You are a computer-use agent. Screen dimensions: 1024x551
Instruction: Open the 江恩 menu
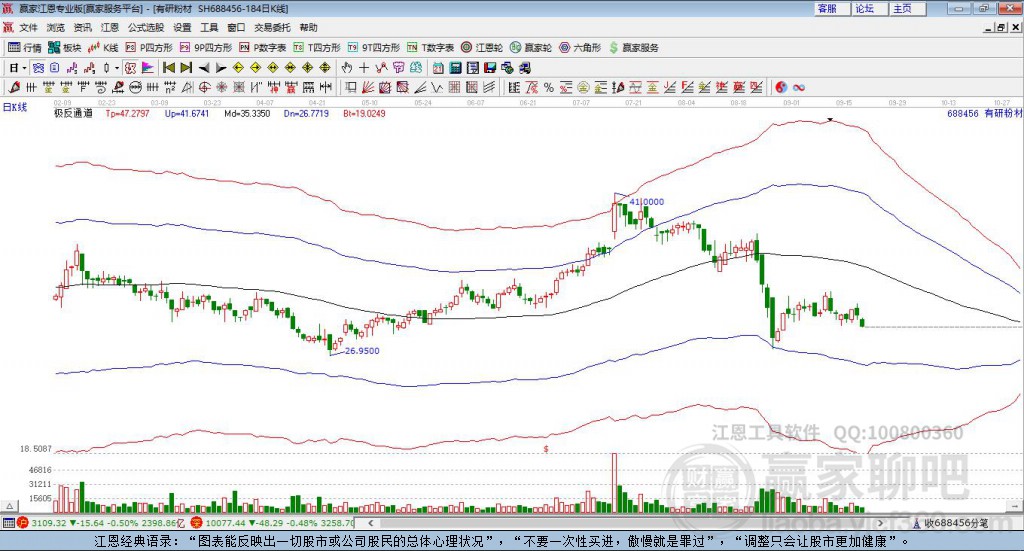[110, 27]
